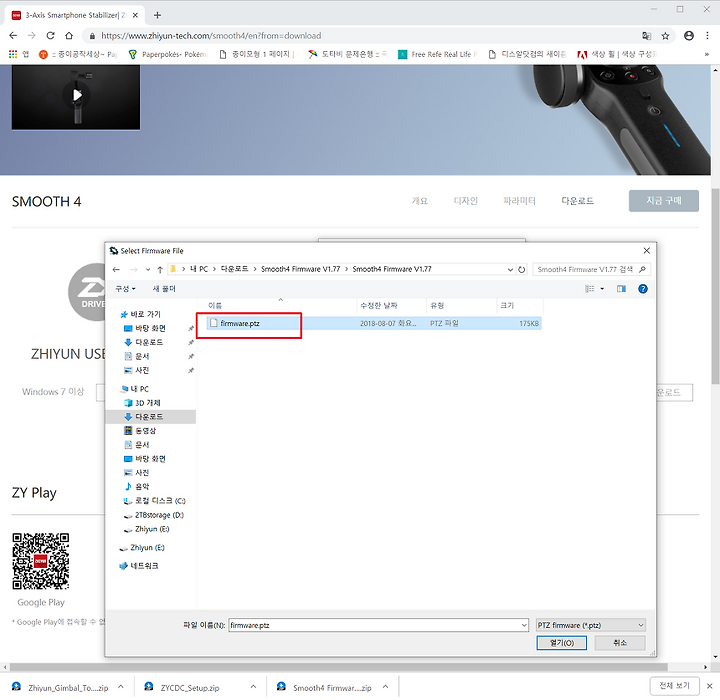Switch to the 다운로드 page tab
The image size is (720, 700).
577,201
